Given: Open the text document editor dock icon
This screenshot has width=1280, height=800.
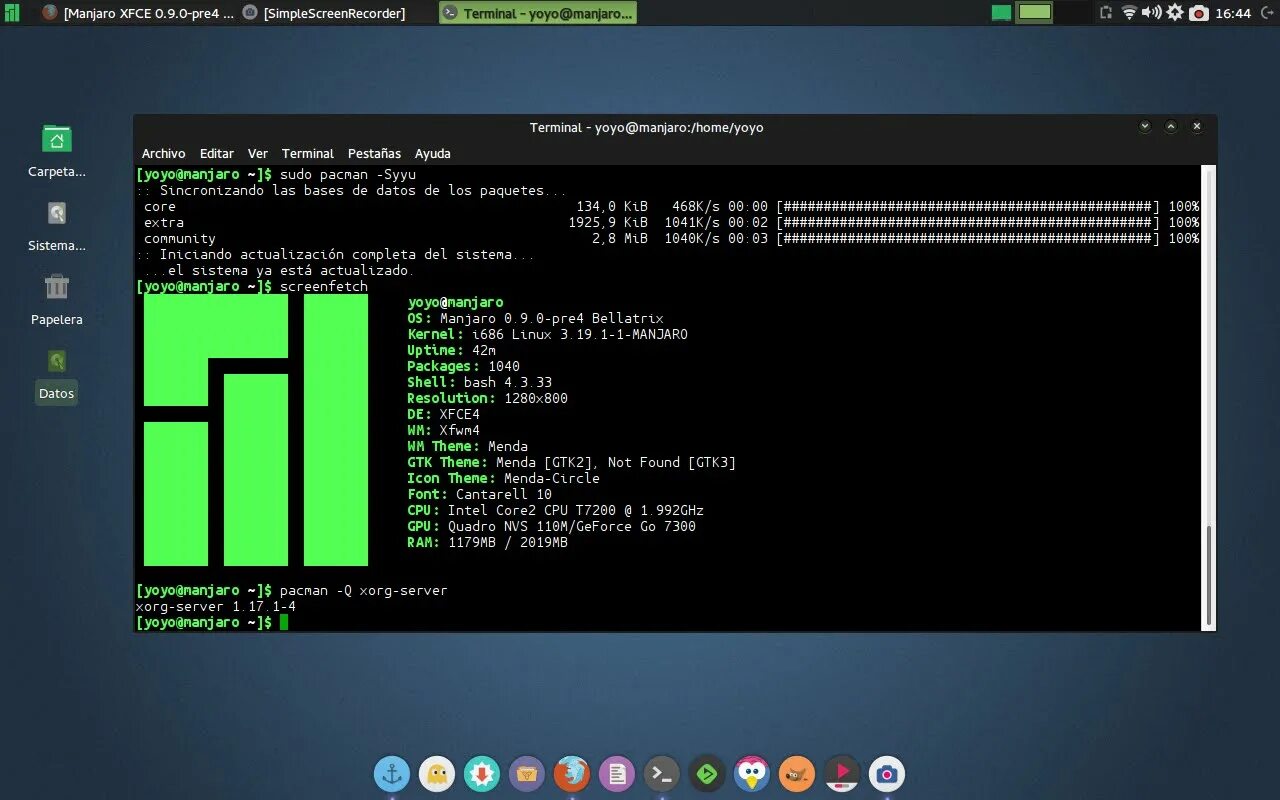Looking at the screenshot, I should click(x=617, y=773).
